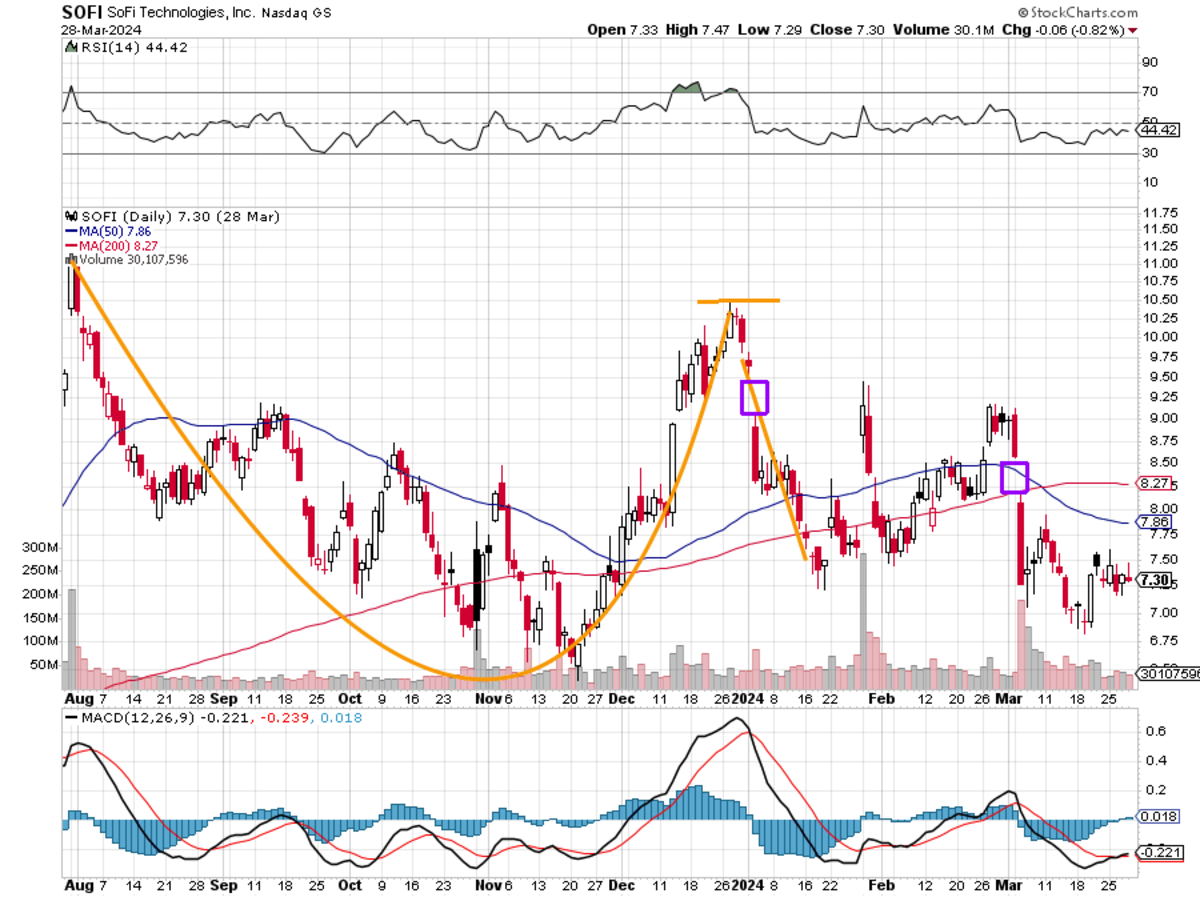This screenshot has height=897, width=1200.
Task: Click the orange horizontal line at 10.50 peak
Action: [x=738, y=301]
